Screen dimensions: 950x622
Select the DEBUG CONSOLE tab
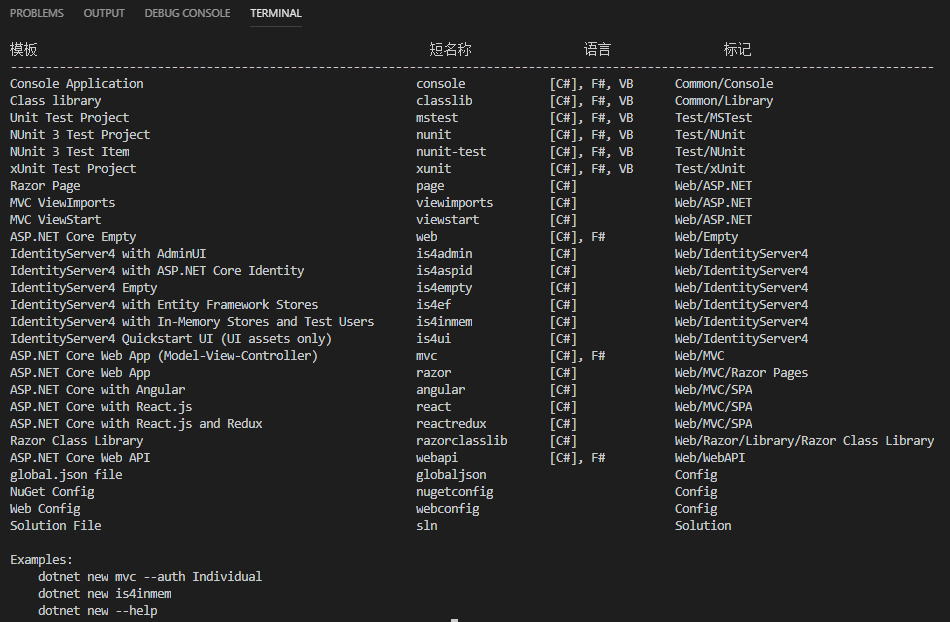(x=187, y=13)
